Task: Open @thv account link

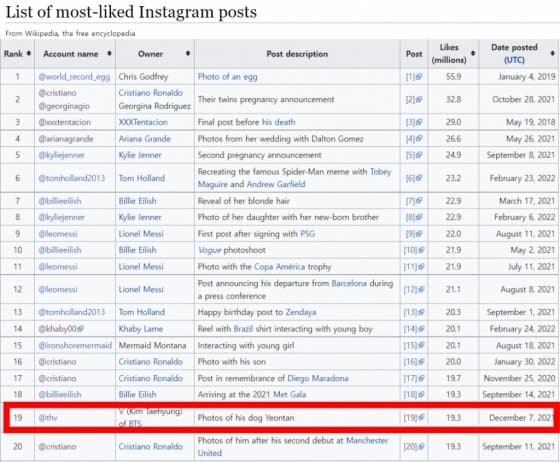Action: click(x=48, y=417)
